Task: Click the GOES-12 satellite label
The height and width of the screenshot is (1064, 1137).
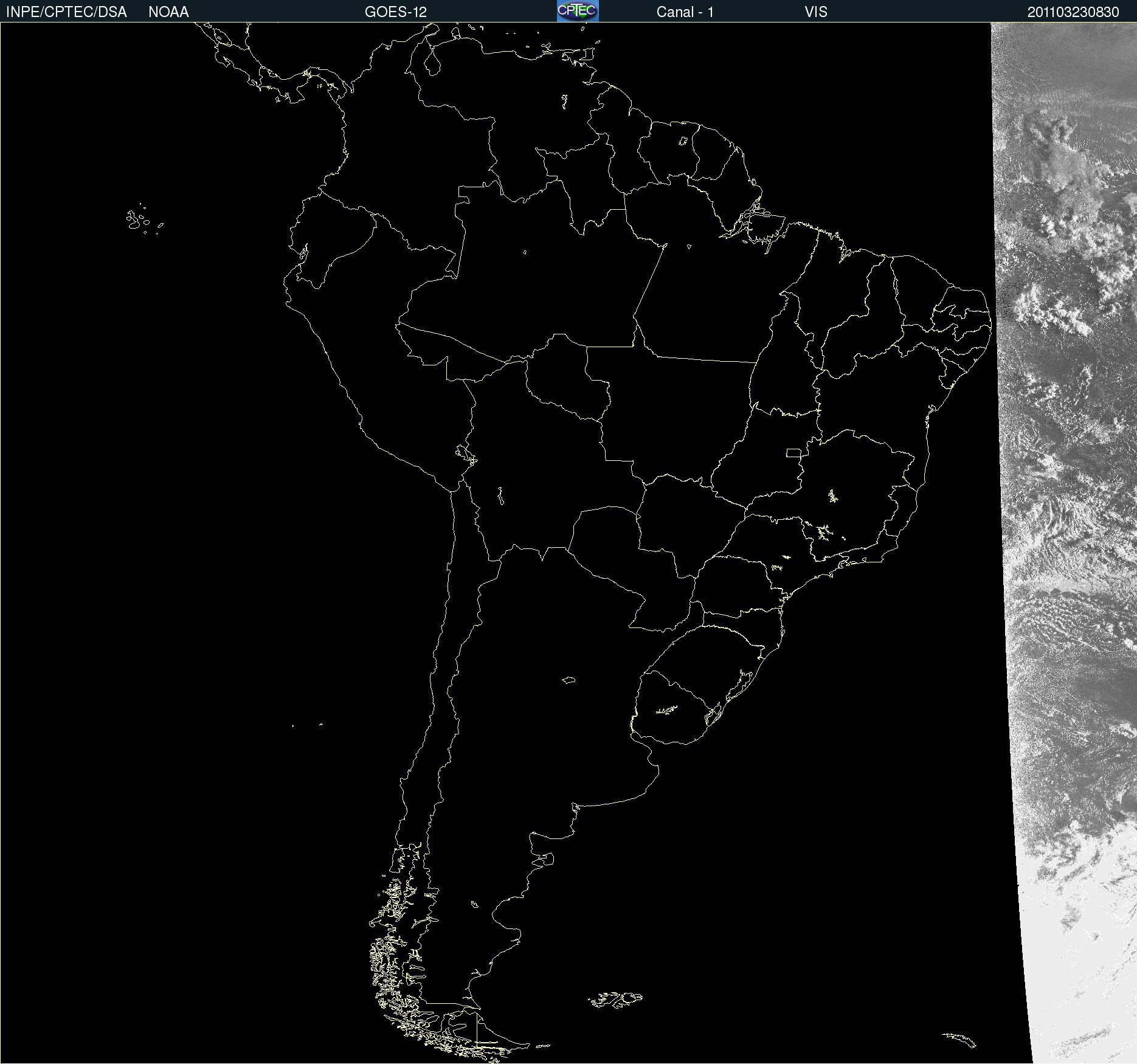Action: click(x=396, y=12)
